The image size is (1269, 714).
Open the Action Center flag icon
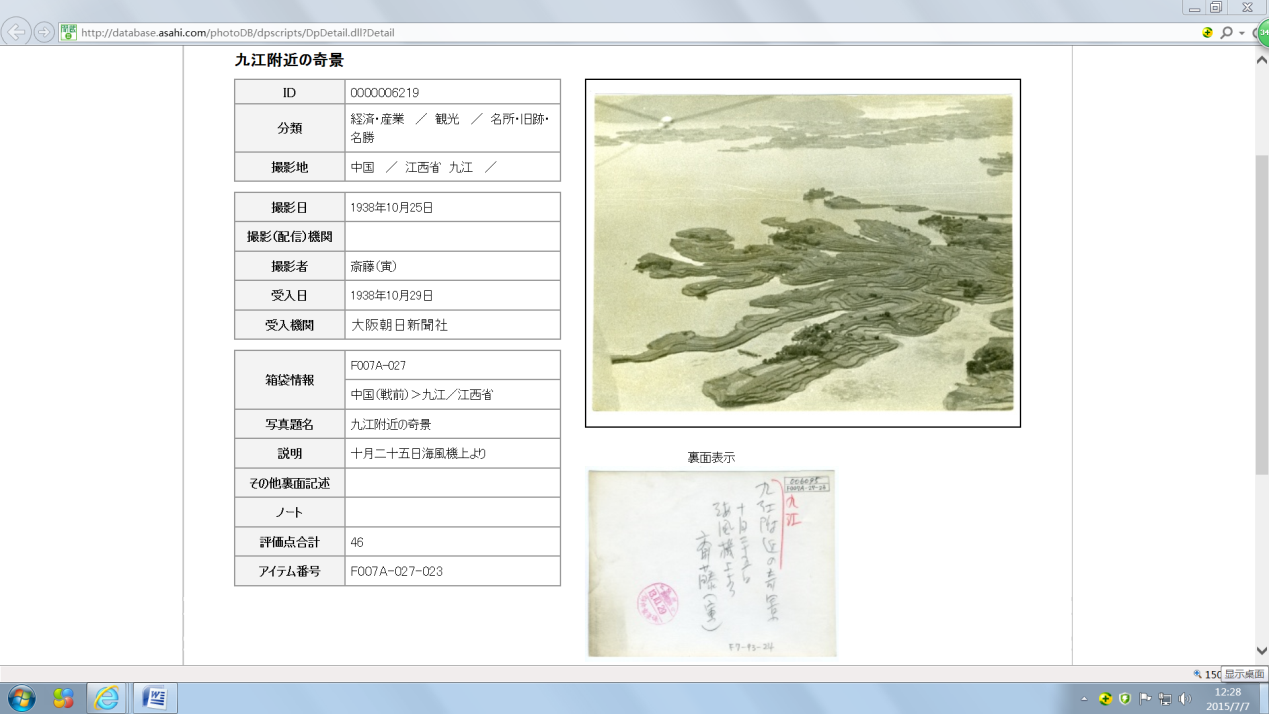pyautogui.click(x=1146, y=699)
